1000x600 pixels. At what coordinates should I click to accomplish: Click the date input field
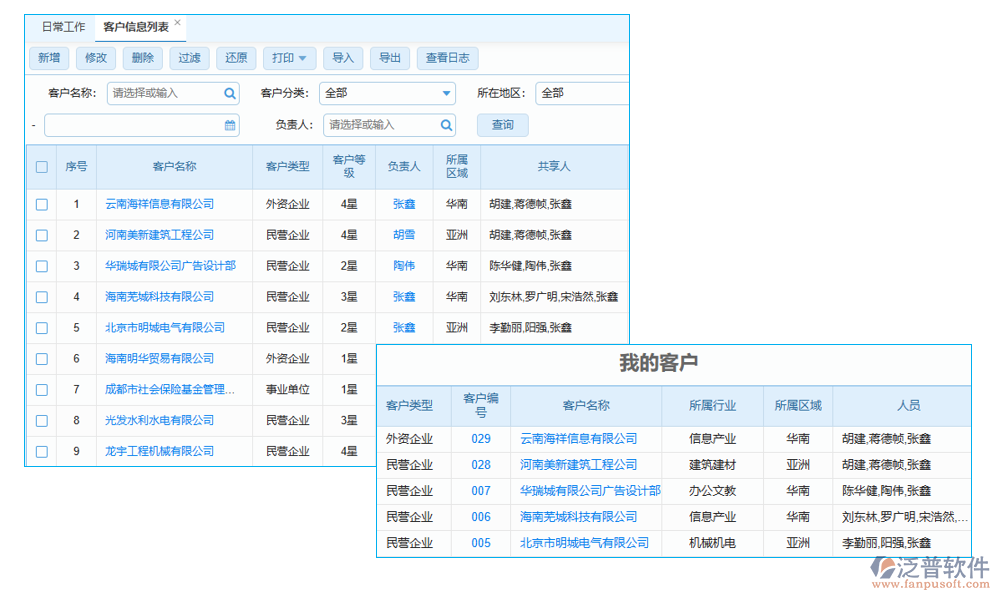(x=142, y=126)
